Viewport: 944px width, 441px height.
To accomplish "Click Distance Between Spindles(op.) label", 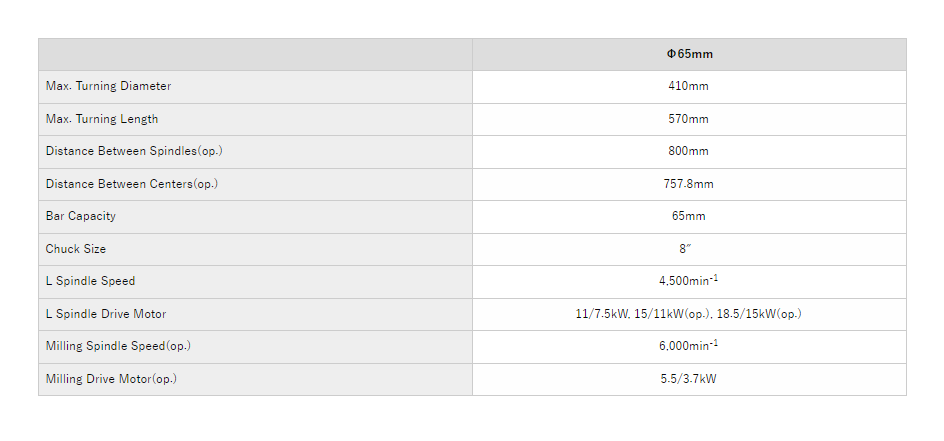I will point(134,151).
